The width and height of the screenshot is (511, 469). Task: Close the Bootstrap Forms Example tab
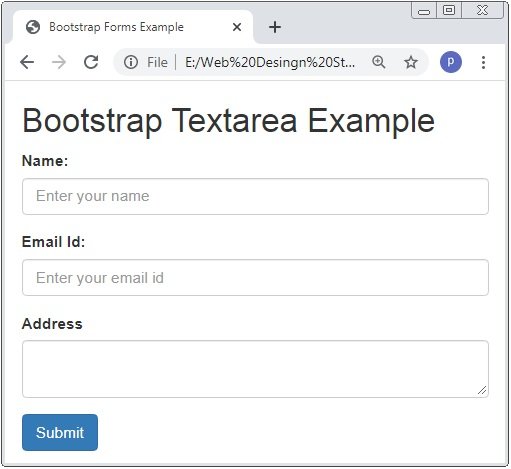(x=237, y=27)
